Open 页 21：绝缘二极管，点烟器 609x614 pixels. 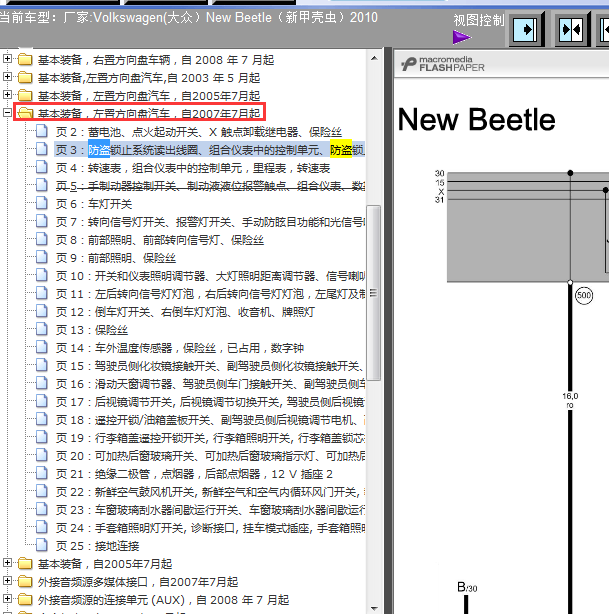pyautogui.click(x=194, y=474)
